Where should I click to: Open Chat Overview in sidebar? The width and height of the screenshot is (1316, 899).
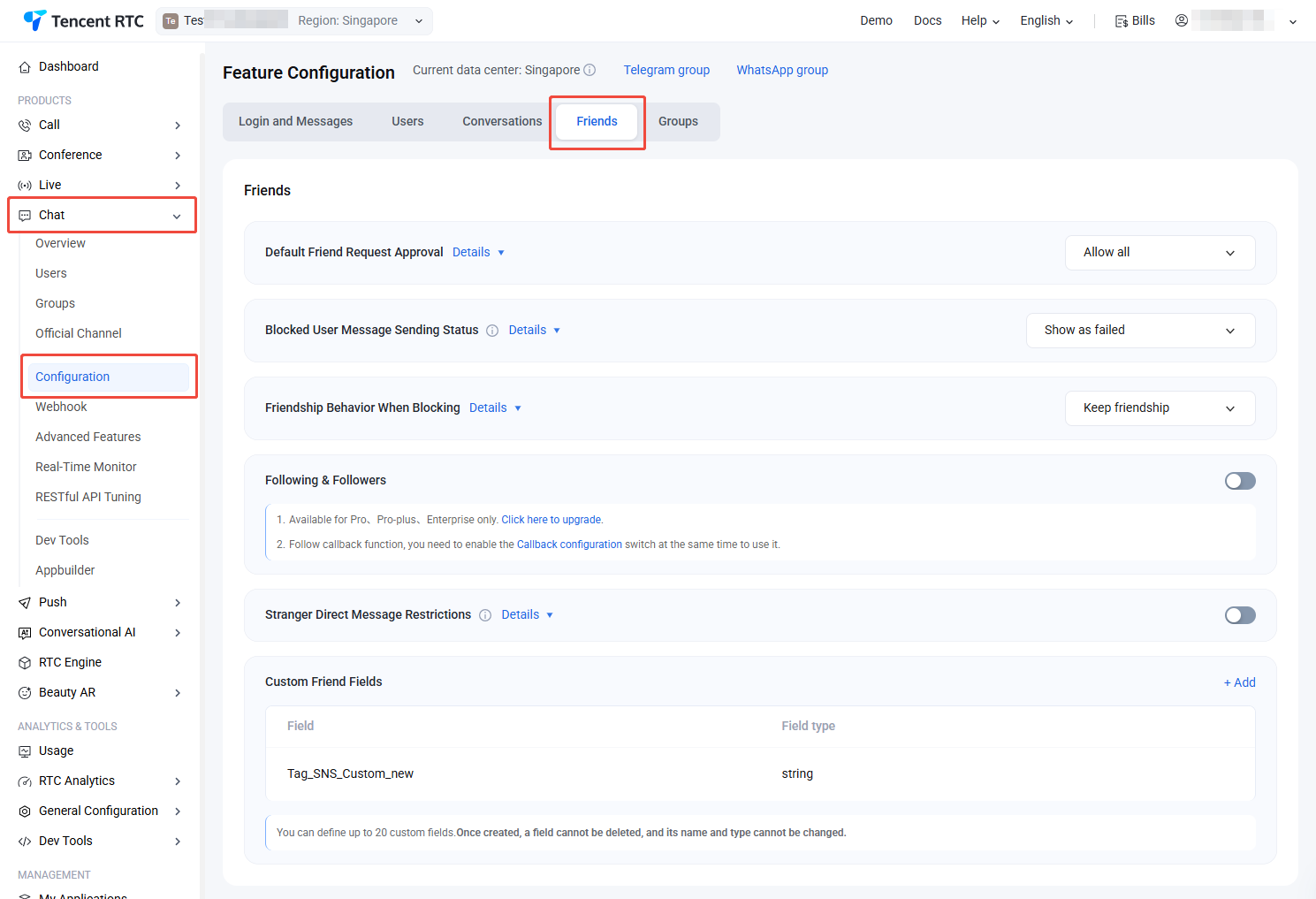[x=60, y=244]
